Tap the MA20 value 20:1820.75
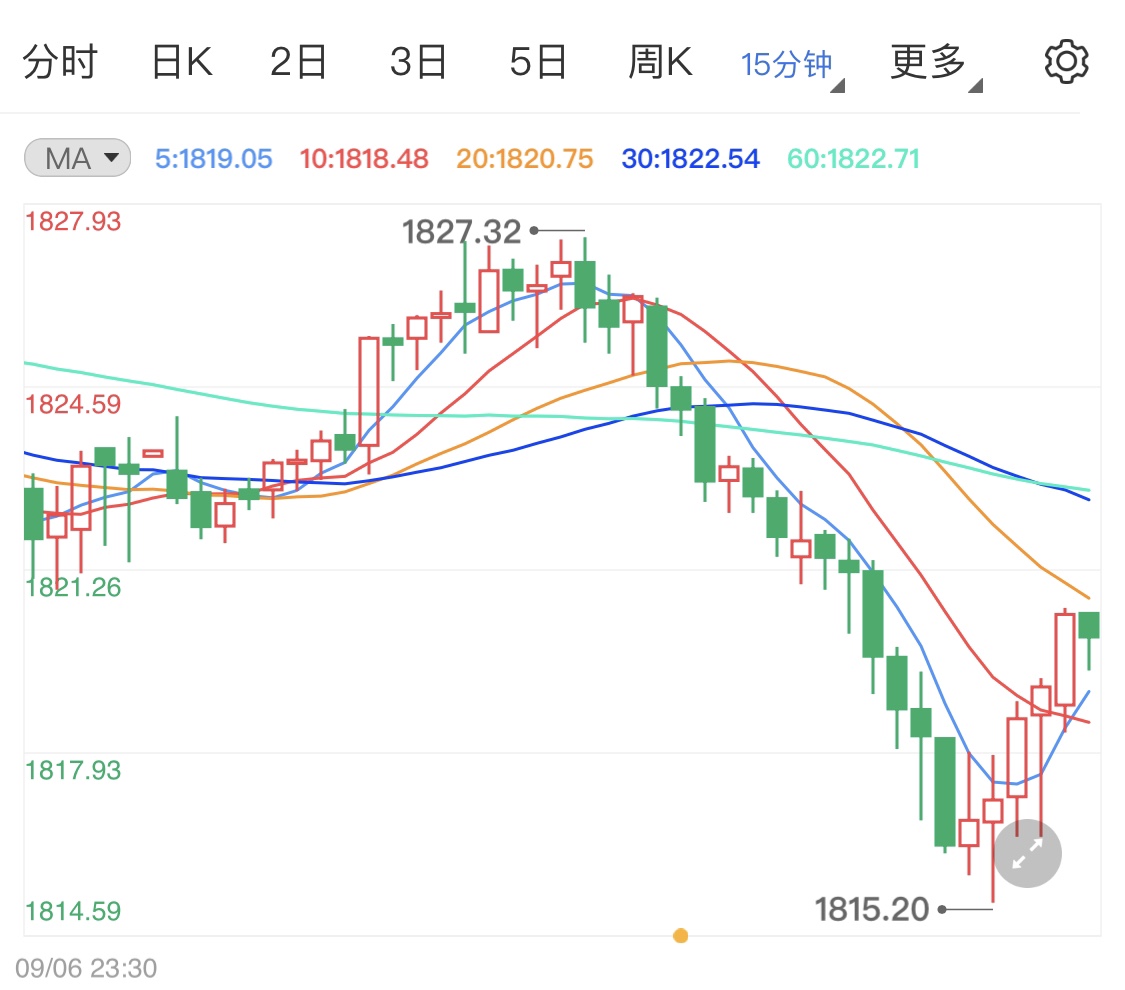Image resolution: width=1125 pixels, height=990 pixels. (524, 159)
